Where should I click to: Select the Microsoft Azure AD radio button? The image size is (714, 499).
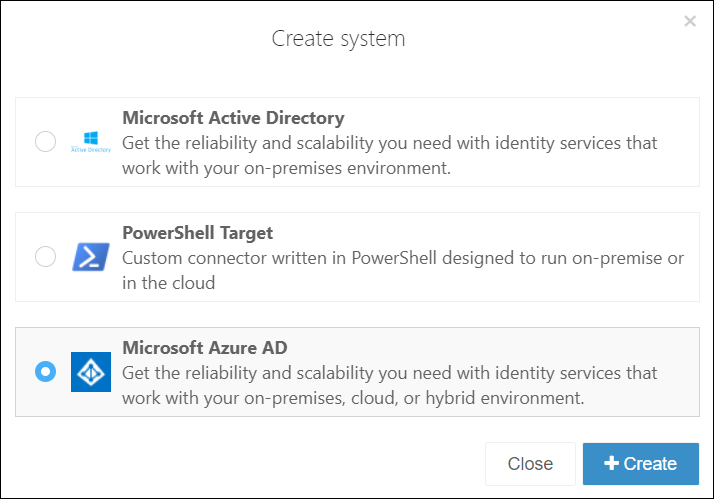tap(46, 372)
